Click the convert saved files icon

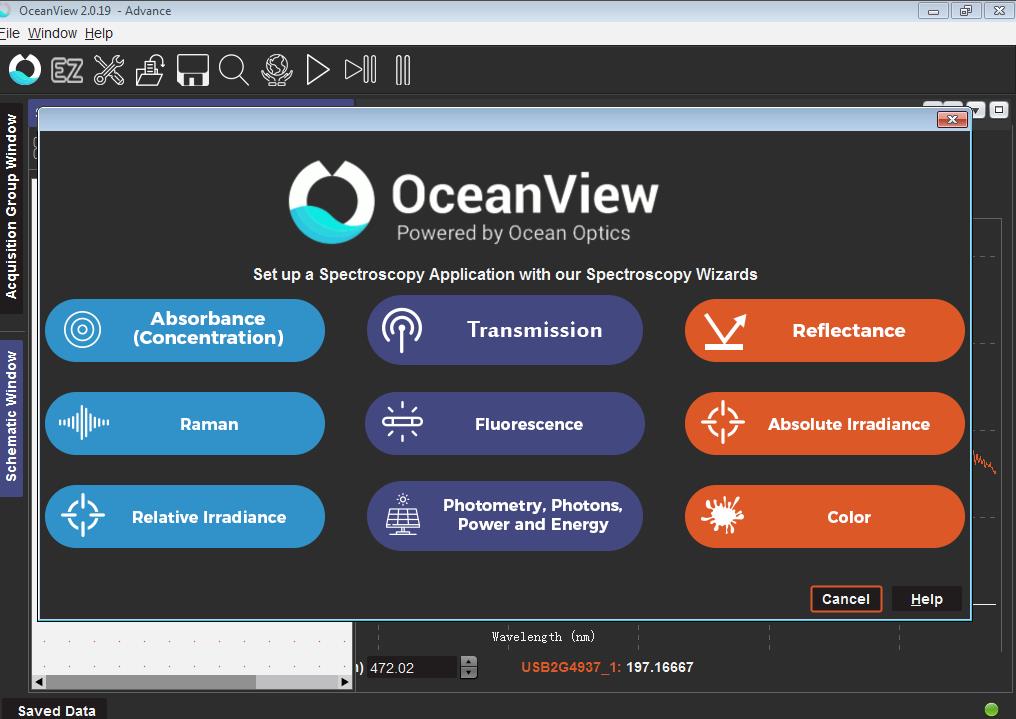[149, 70]
